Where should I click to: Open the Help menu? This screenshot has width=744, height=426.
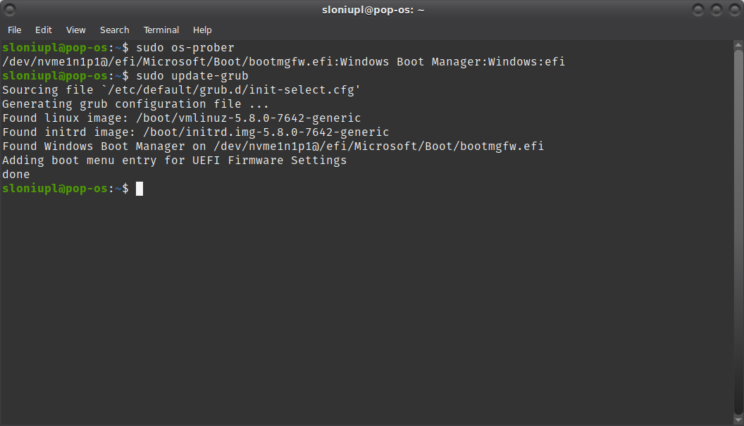[202, 30]
